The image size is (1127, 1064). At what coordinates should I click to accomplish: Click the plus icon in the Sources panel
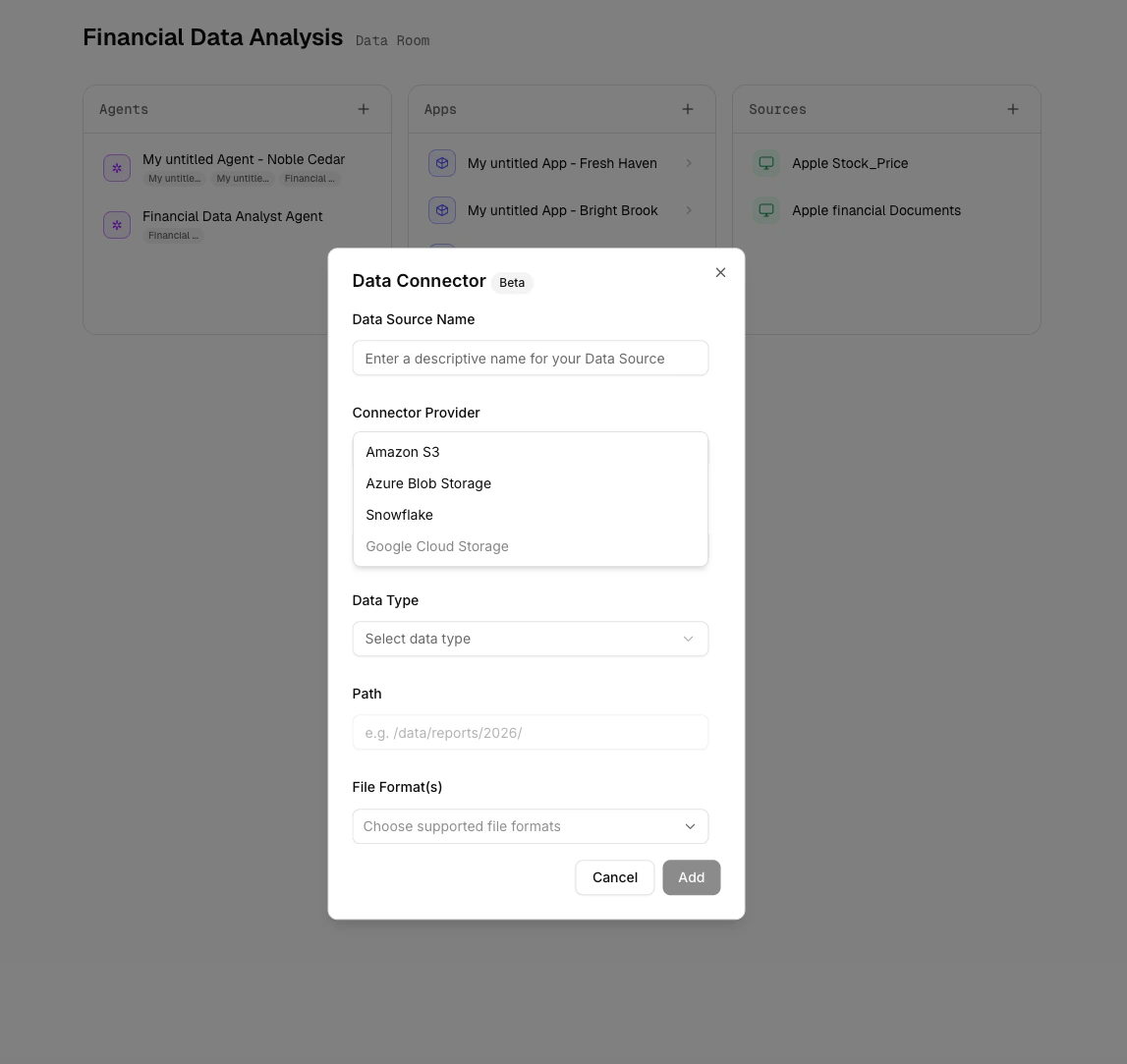click(x=1013, y=109)
